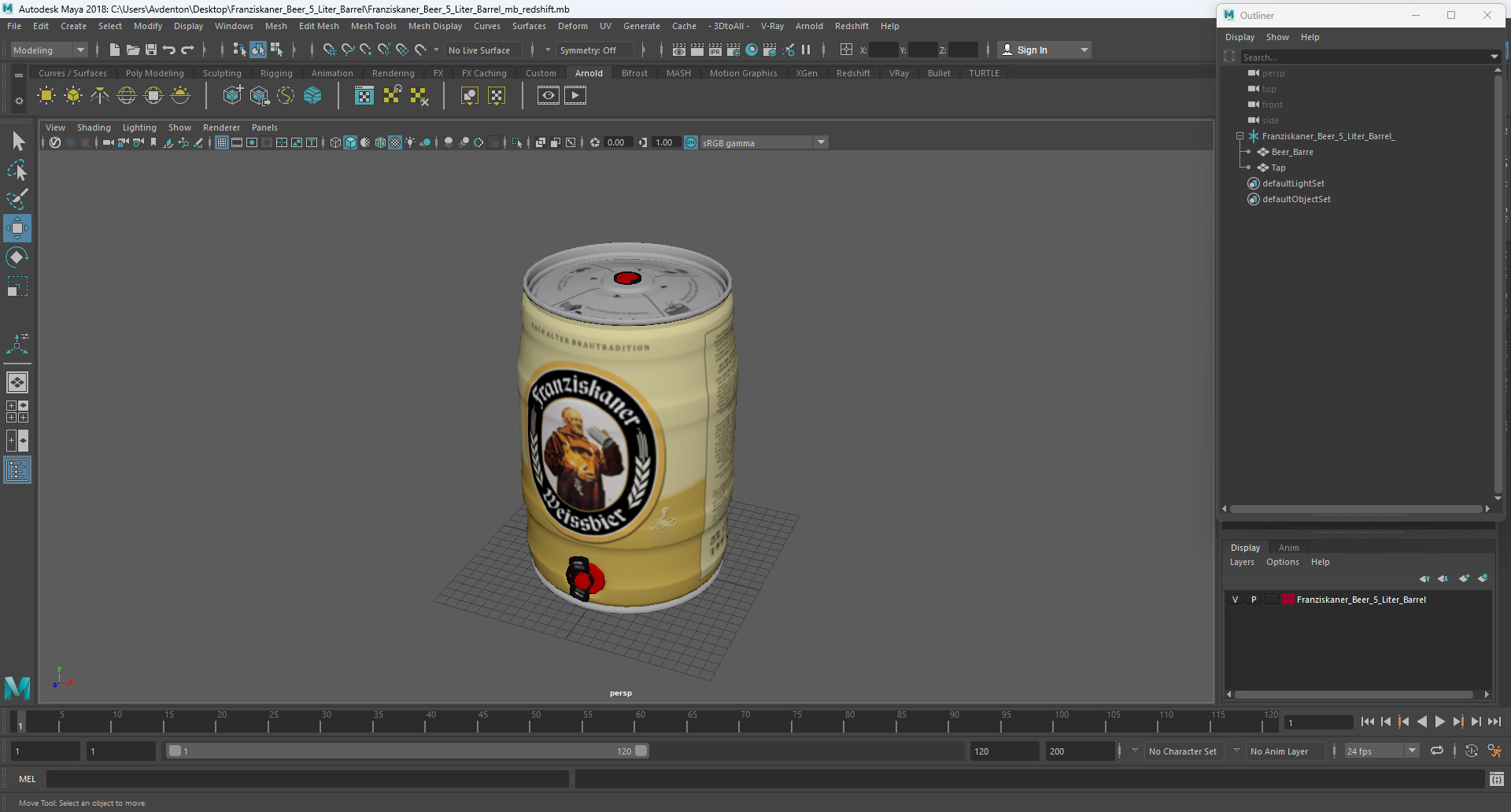Screen dimensions: 1511x812
Task: Open the Outliner Display menu
Action: (x=1239, y=37)
